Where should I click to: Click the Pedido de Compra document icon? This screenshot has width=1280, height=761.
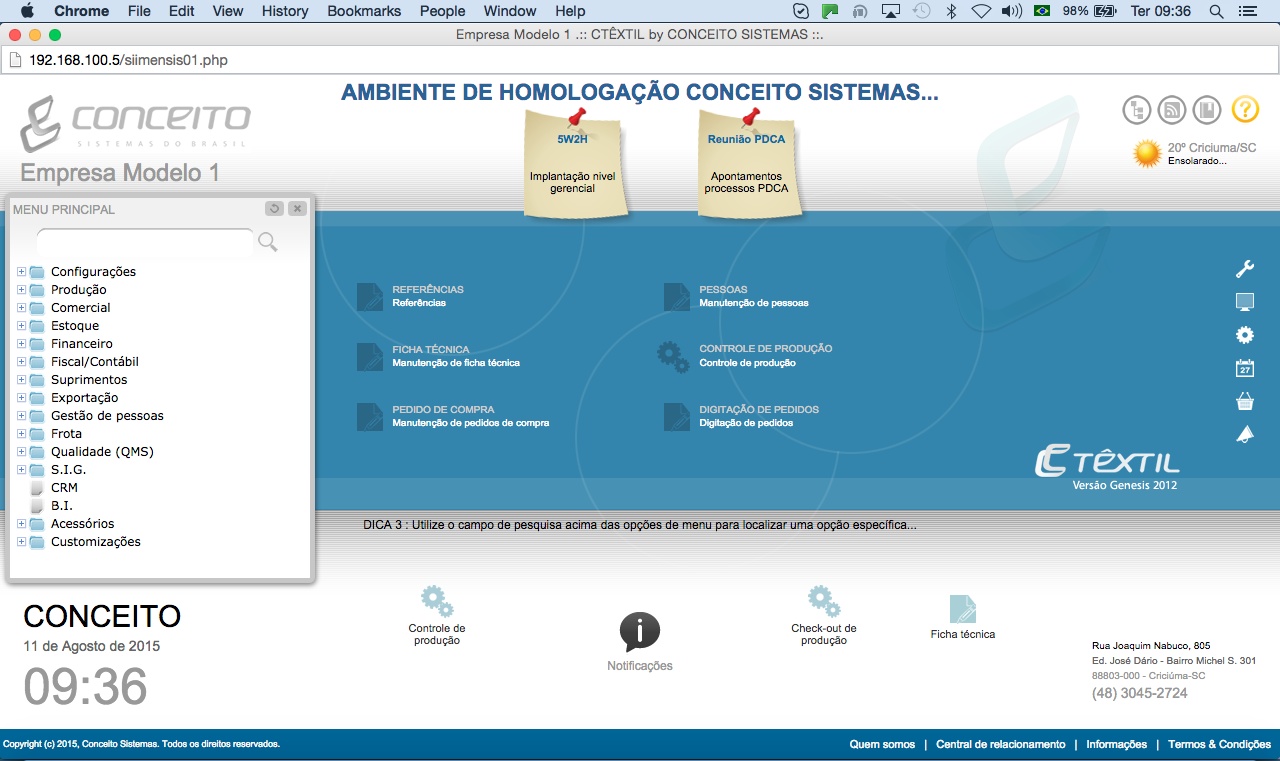coord(370,417)
